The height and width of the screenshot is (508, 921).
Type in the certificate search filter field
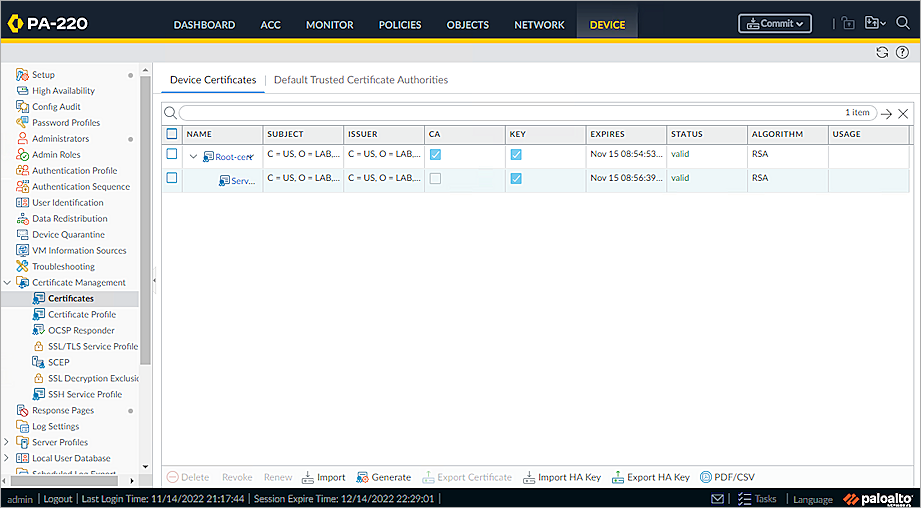[x=500, y=113]
